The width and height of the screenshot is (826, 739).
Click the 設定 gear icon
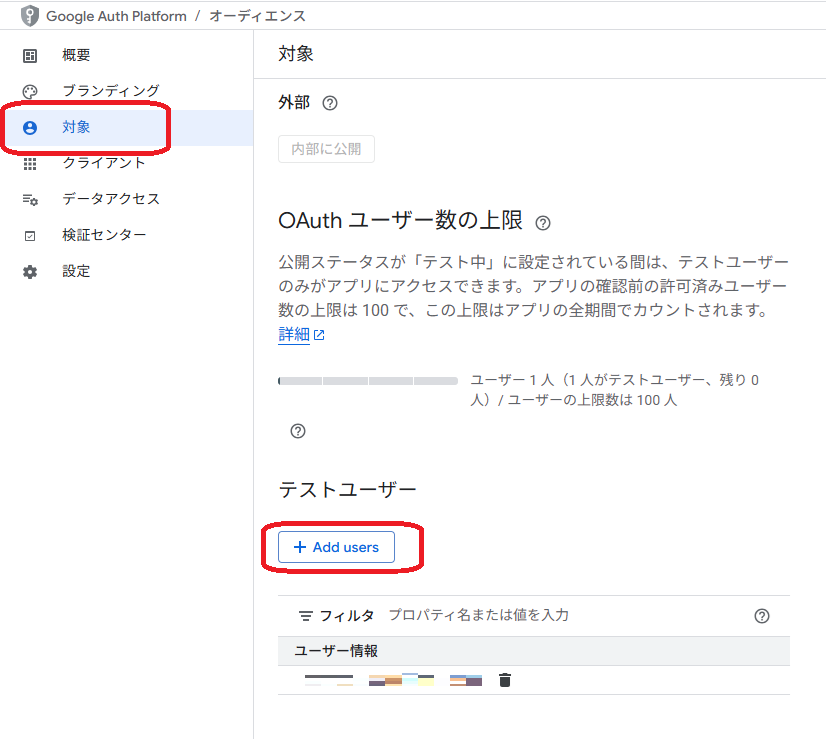[30, 272]
